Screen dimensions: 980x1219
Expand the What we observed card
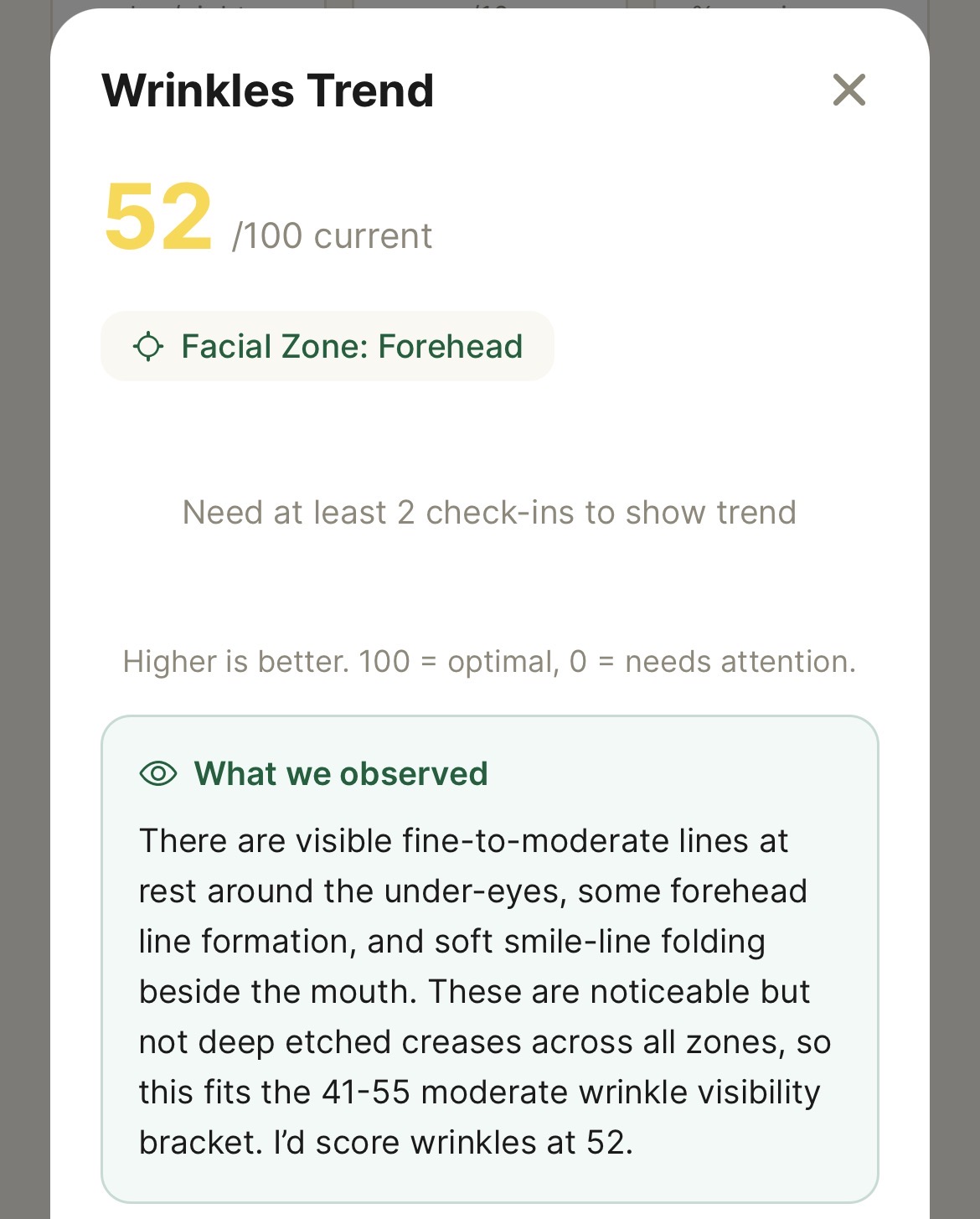(x=489, y=963)
